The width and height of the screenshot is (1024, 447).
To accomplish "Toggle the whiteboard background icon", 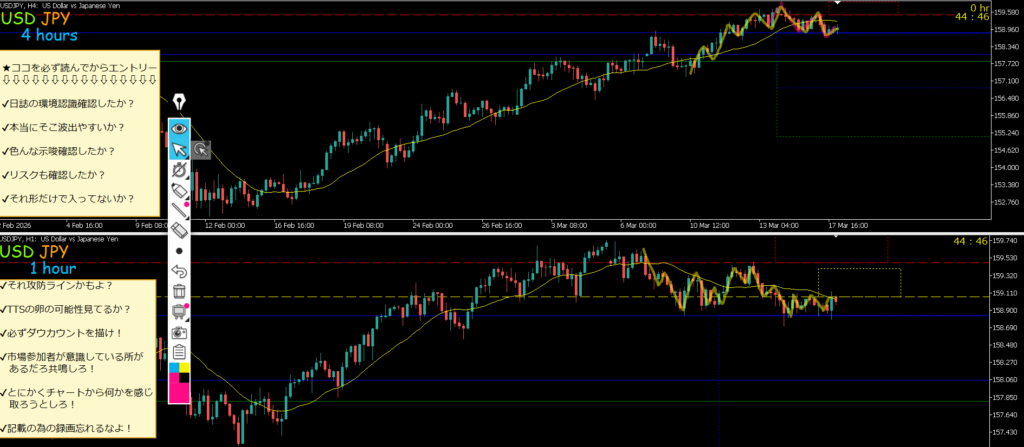I will (180, 311).
